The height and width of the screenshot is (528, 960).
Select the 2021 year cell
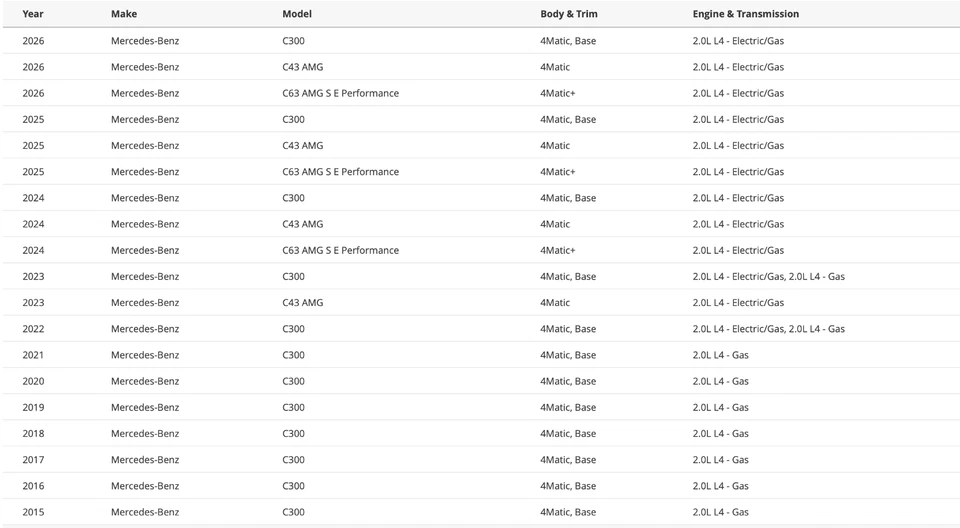33,355
